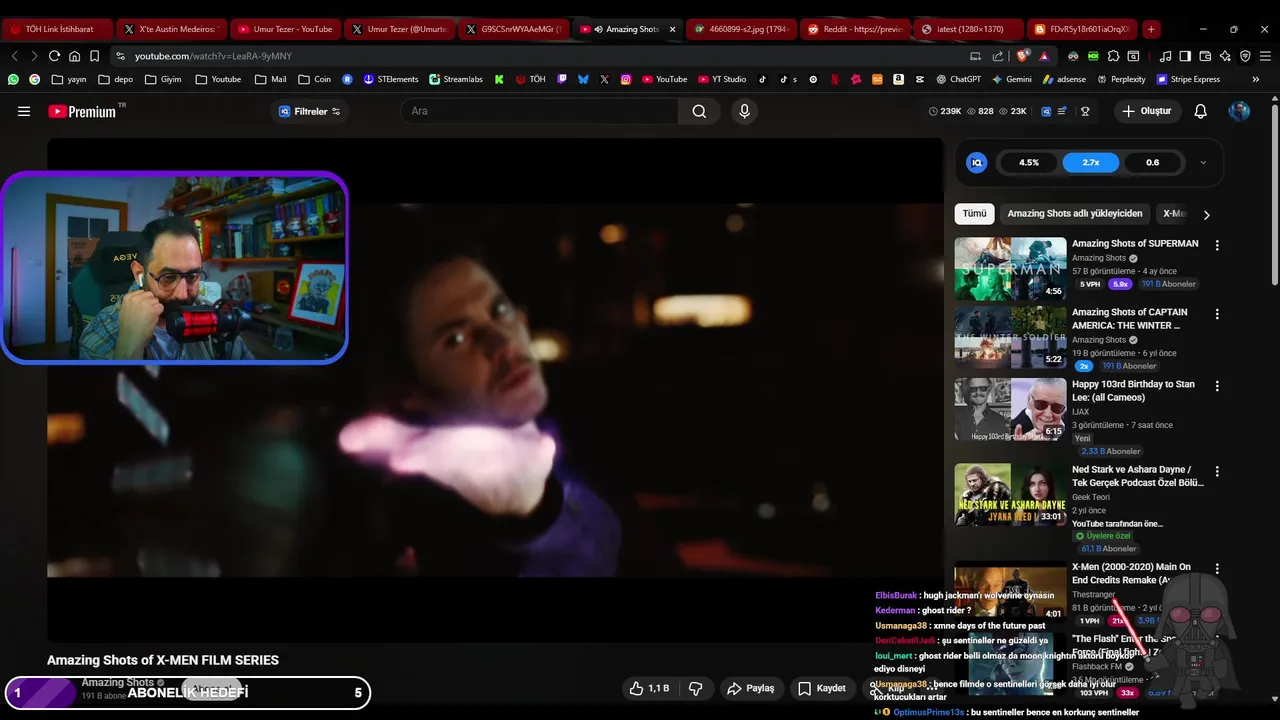Open the Perplexity bookmark
Image resolution: width=1280 pixels, height=720 pixels.
[1122, 79]
